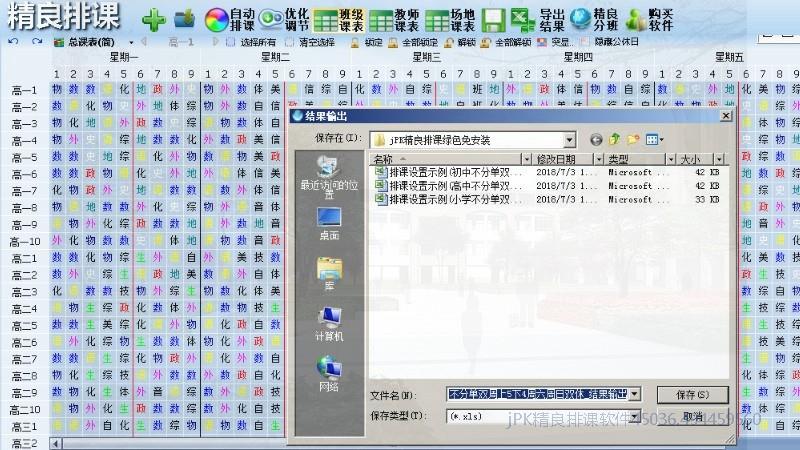Screen dimensions: 800x450
Task: Expand the 文件名 filename dropdown arrow
Action: pyautogui.click(x=634, y=394)
